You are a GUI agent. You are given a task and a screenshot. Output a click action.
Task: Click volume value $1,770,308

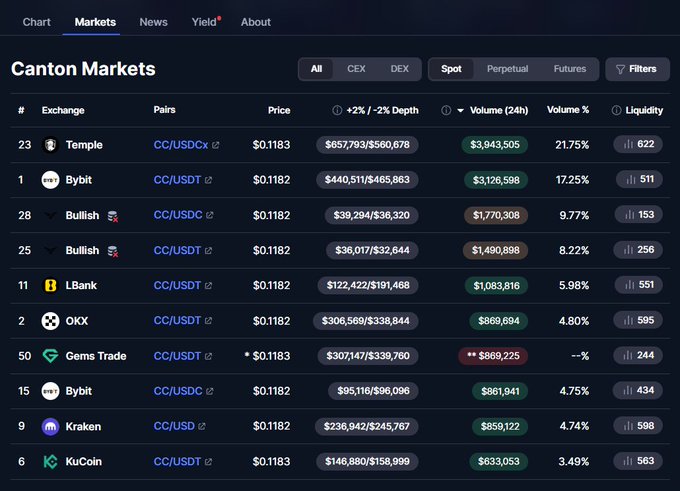coord(496,215)
